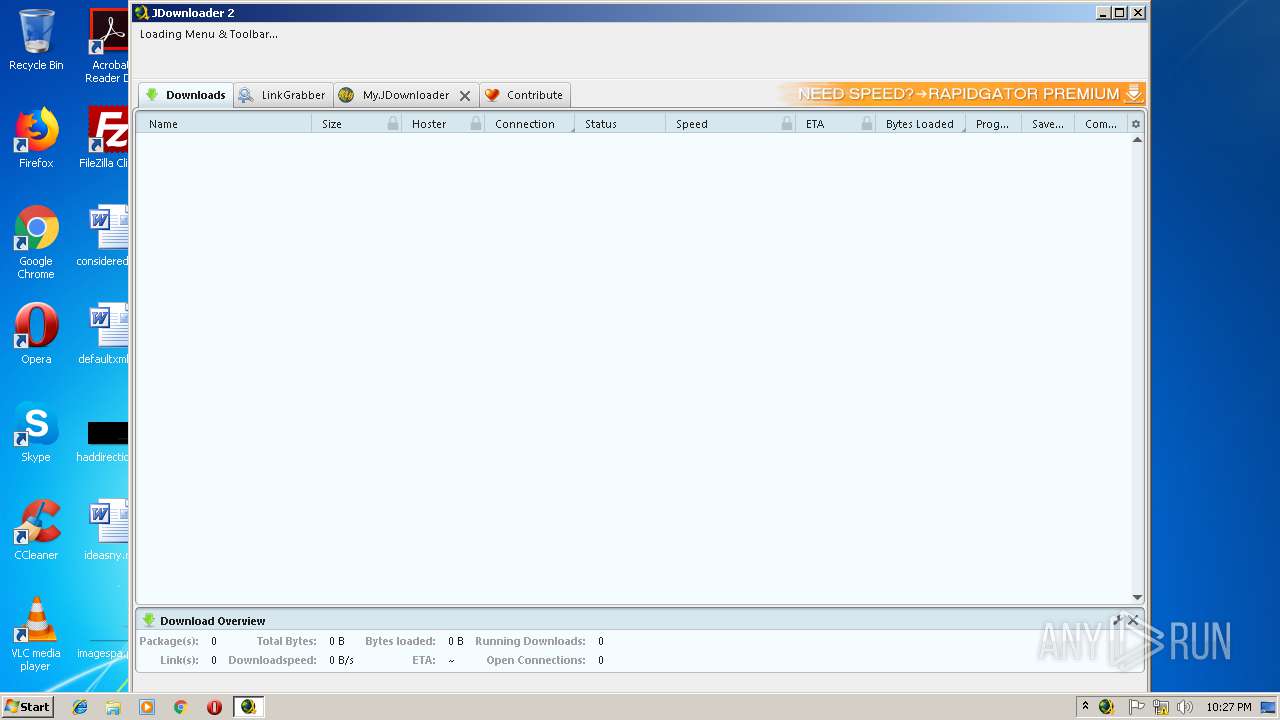Open the network tray icon
Viewport: 1280px width, 720px height.
(x=1161, y=707)
